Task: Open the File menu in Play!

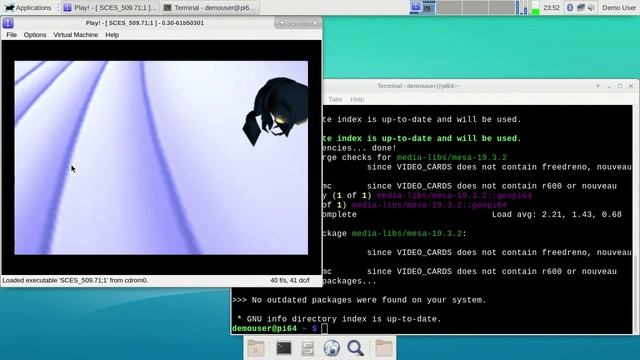Action: click(x=11, y=35)
